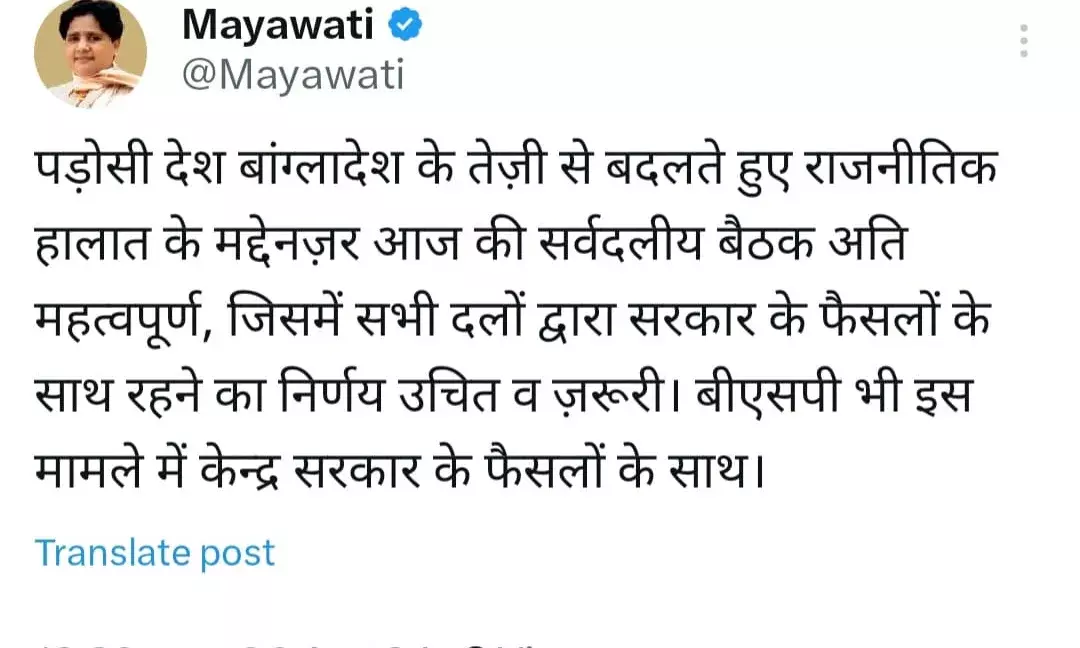
Task: Click the word बीएसपी in the post
Action: point(768,394)
